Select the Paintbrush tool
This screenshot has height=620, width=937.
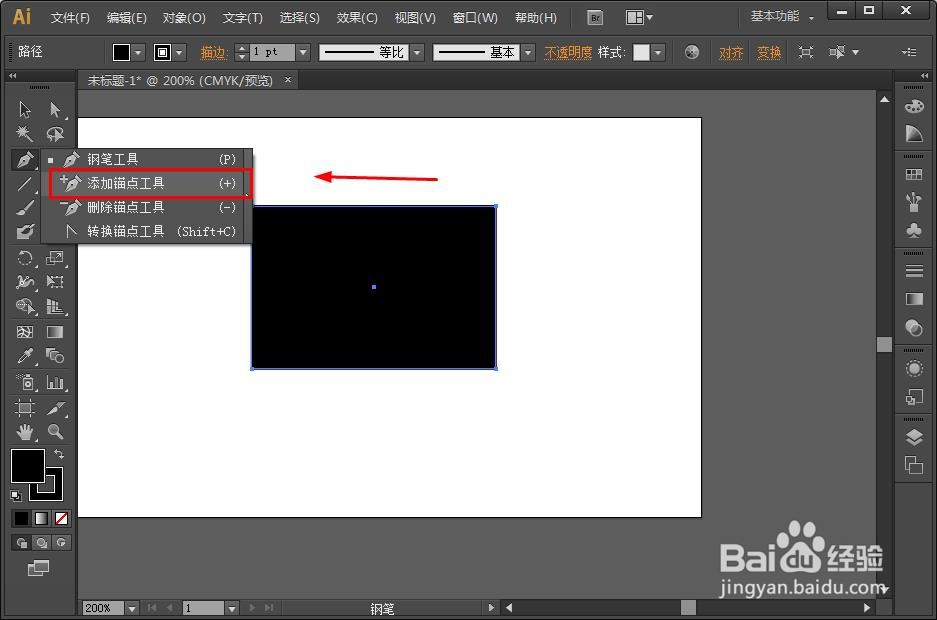pos(25,208)
